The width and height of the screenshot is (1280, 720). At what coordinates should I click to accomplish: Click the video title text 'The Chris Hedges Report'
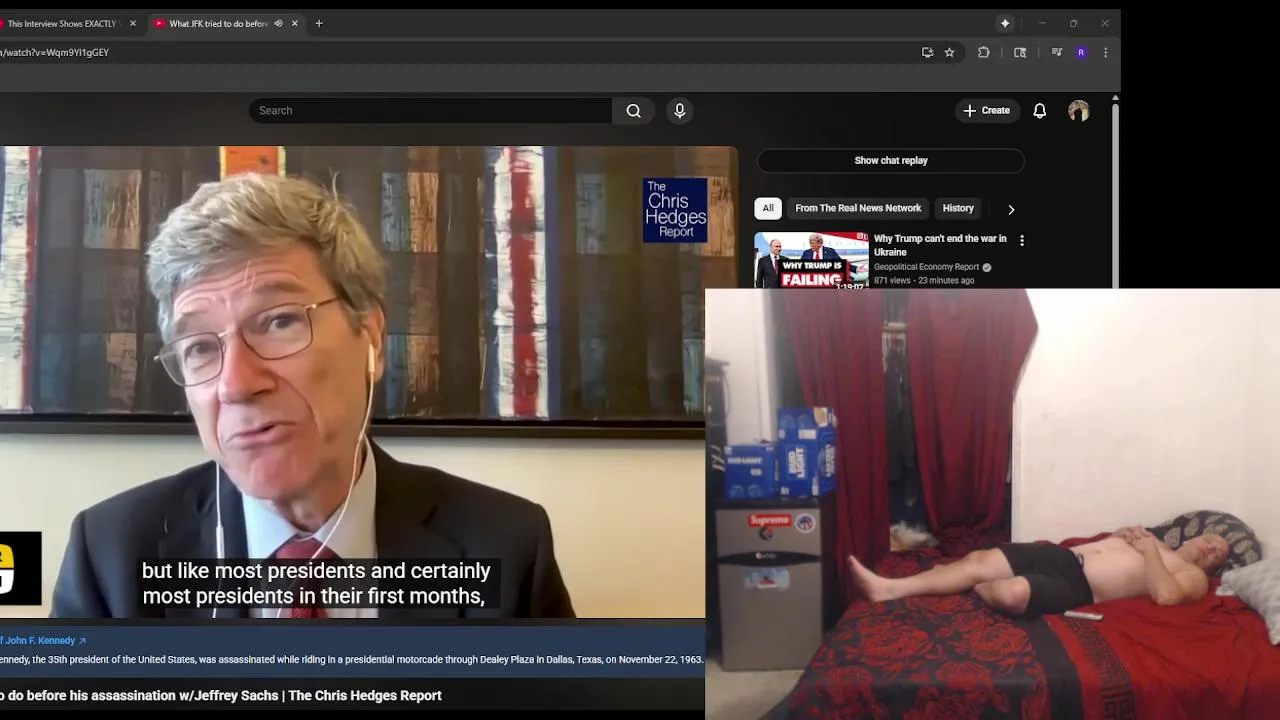click(x=365, y=695)
